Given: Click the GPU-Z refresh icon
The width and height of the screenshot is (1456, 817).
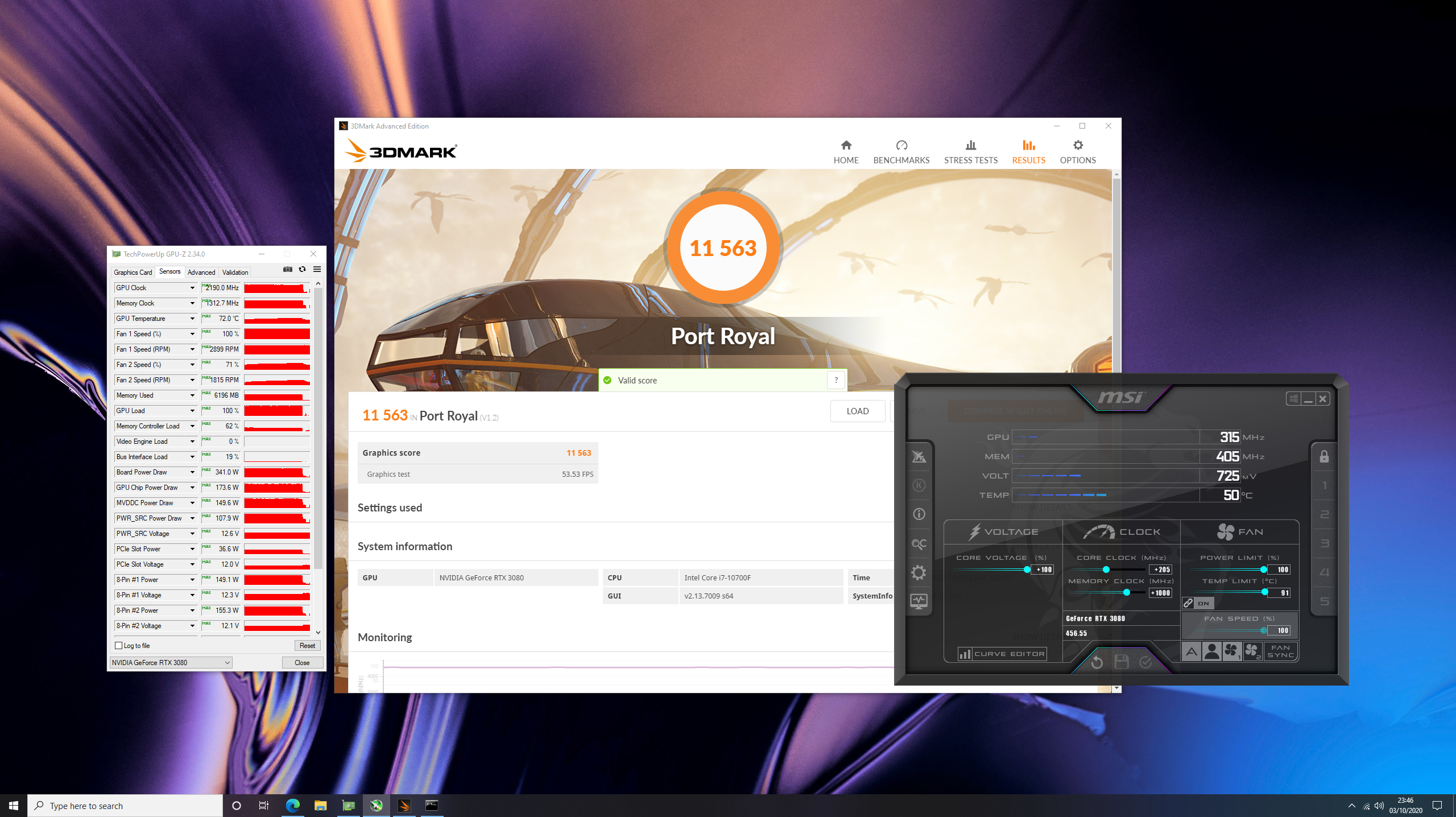Looking at the screenshot, I should coord(303,270).
